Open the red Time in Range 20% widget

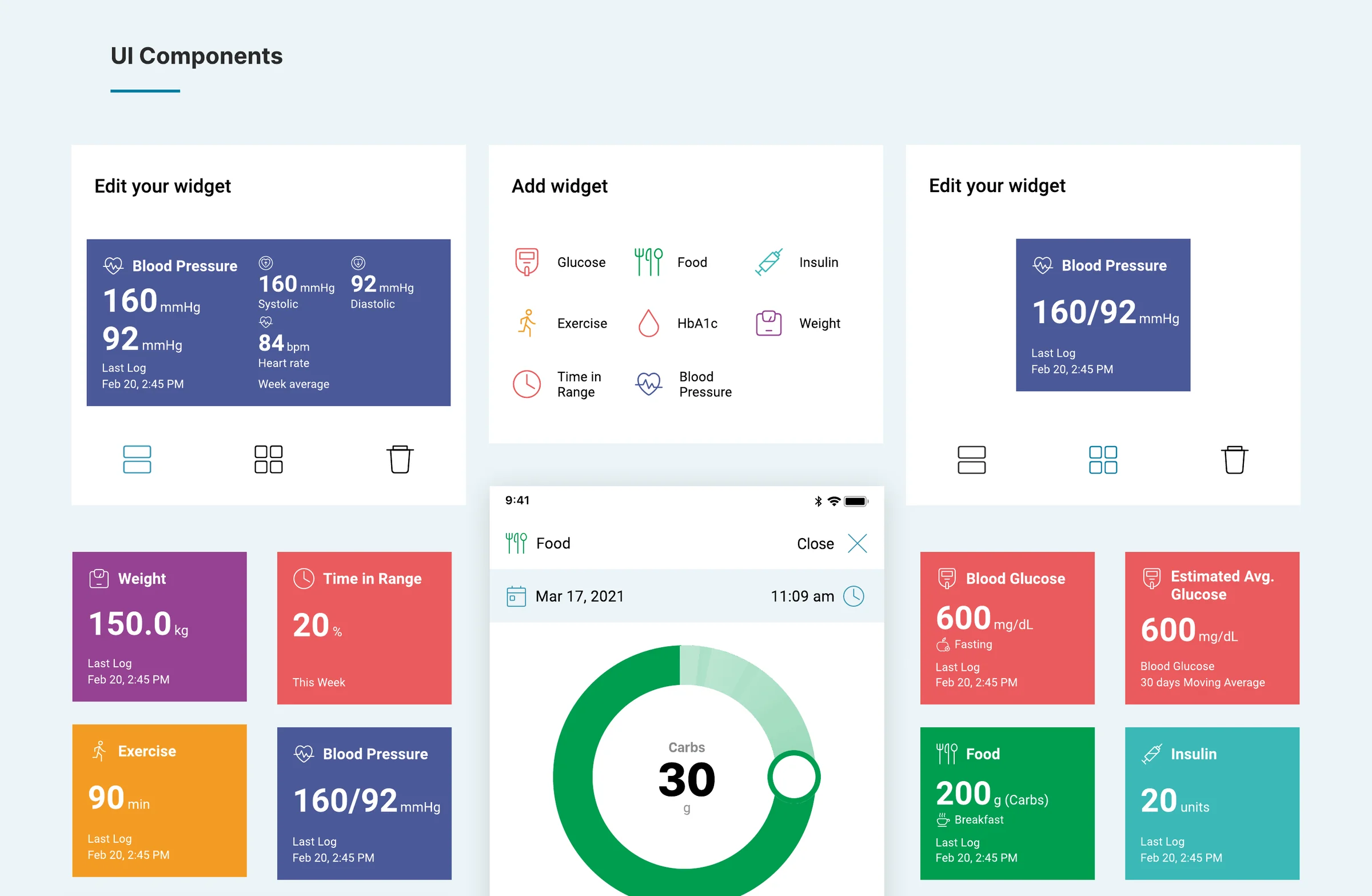[x=364, y=628]
